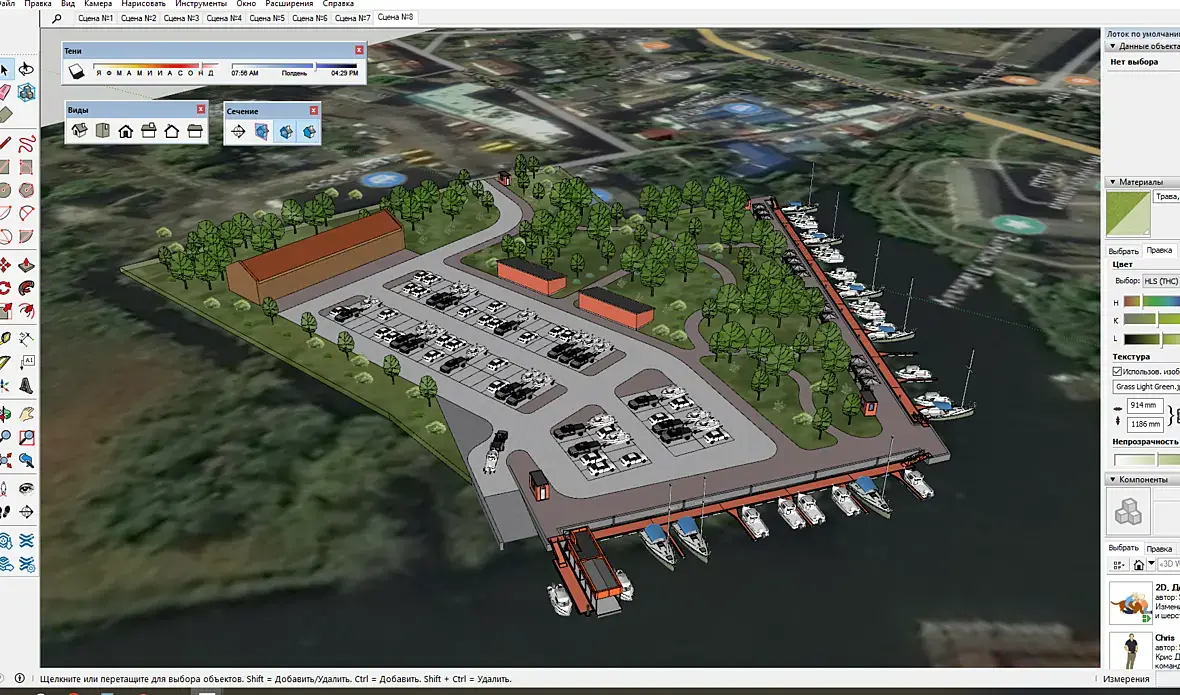The height and width of the screenshot is (695, 1180).
Task: Select the arrow Select tool
Action: 5,70
